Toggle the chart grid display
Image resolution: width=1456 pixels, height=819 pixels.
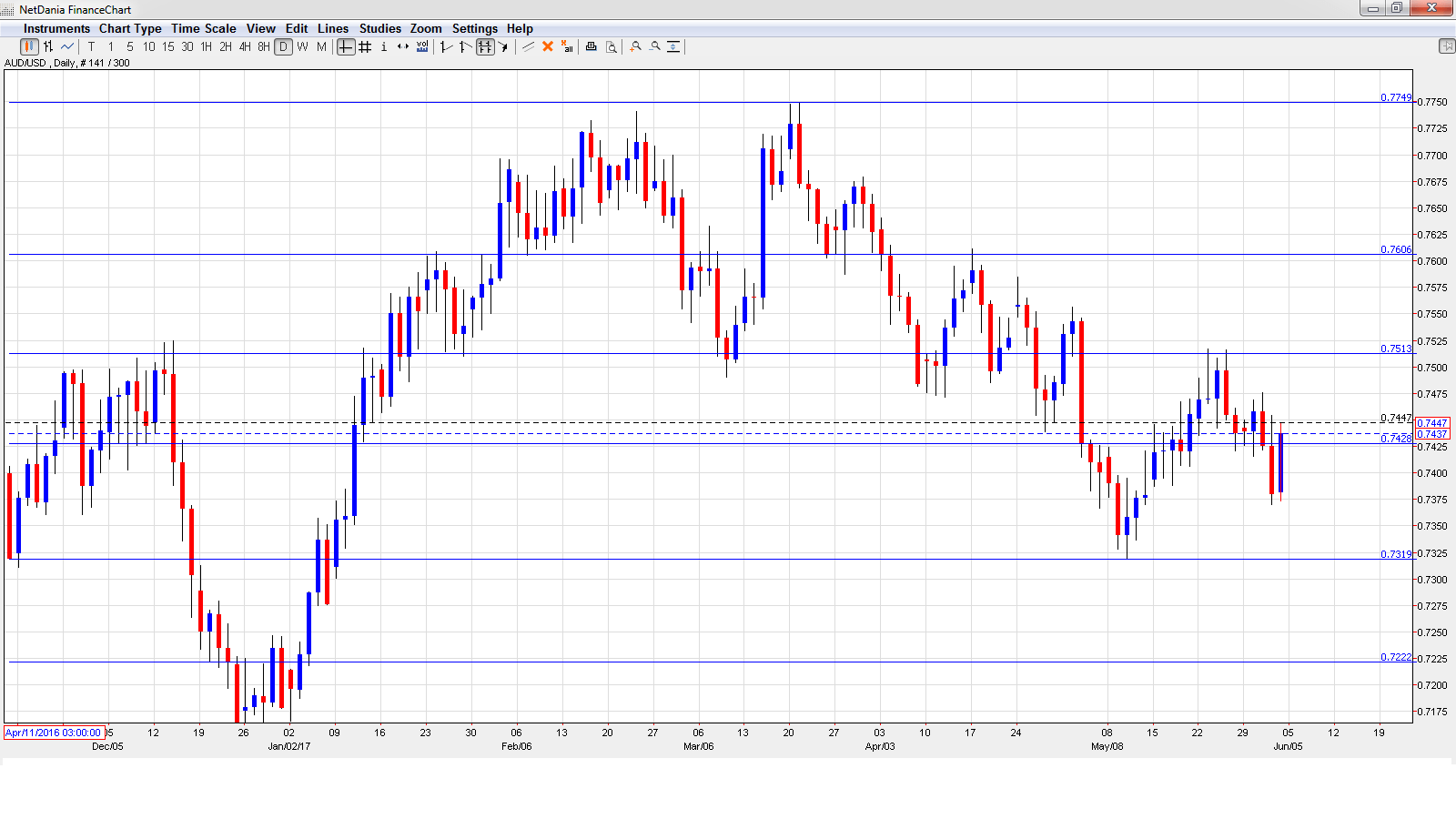click(365, 46)
